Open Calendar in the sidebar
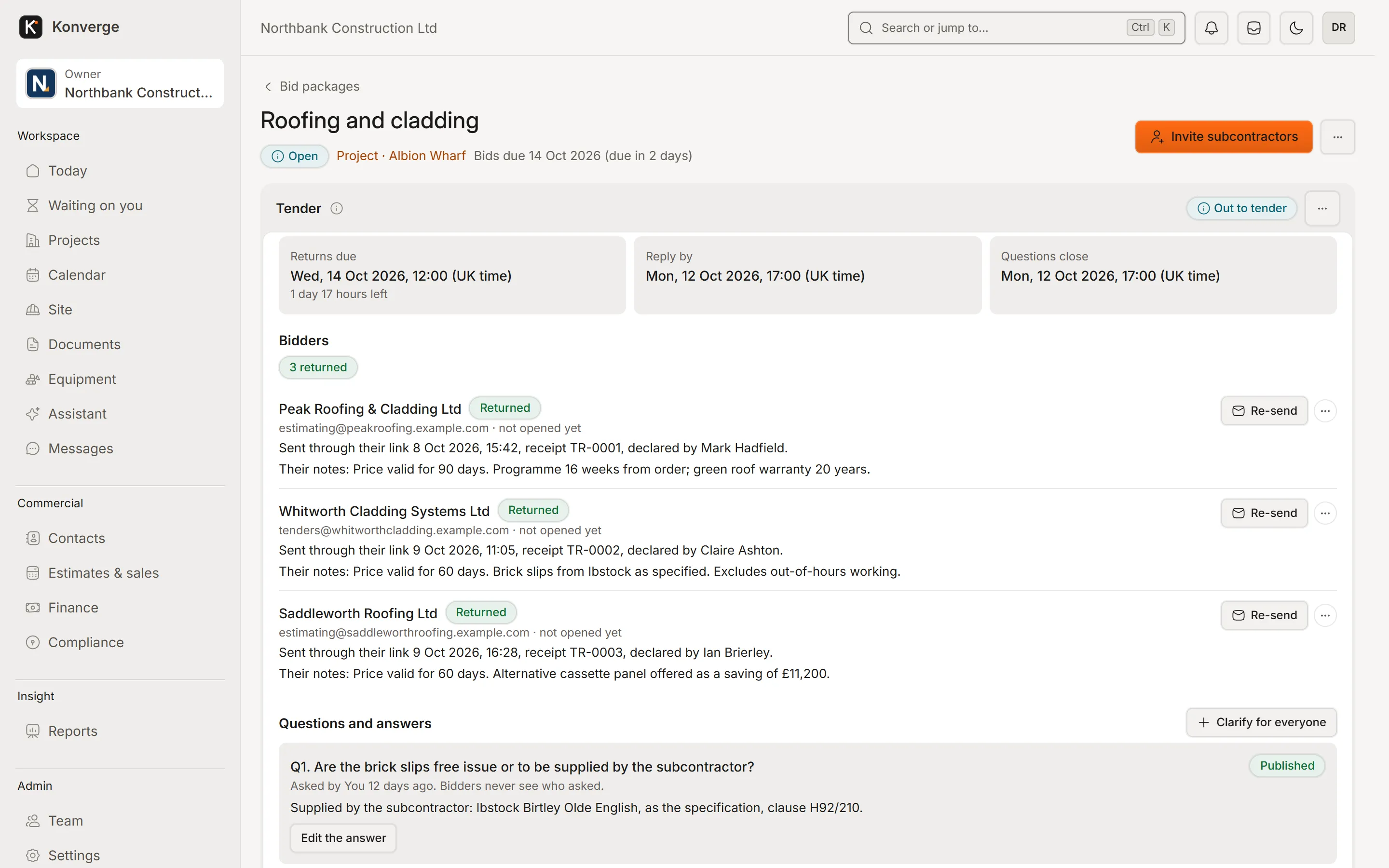The image size is (1389, 868). (120, 275)
